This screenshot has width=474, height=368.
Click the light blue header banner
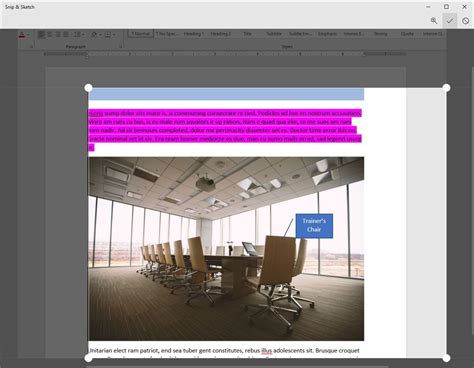[x=226, y=94]
